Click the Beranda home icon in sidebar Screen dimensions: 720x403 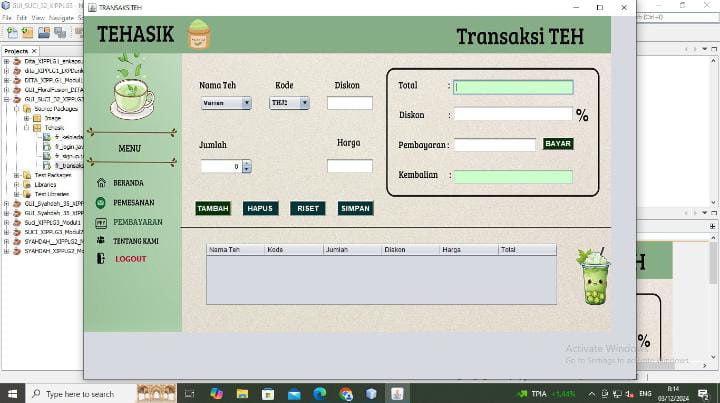[x=101, y=183]
